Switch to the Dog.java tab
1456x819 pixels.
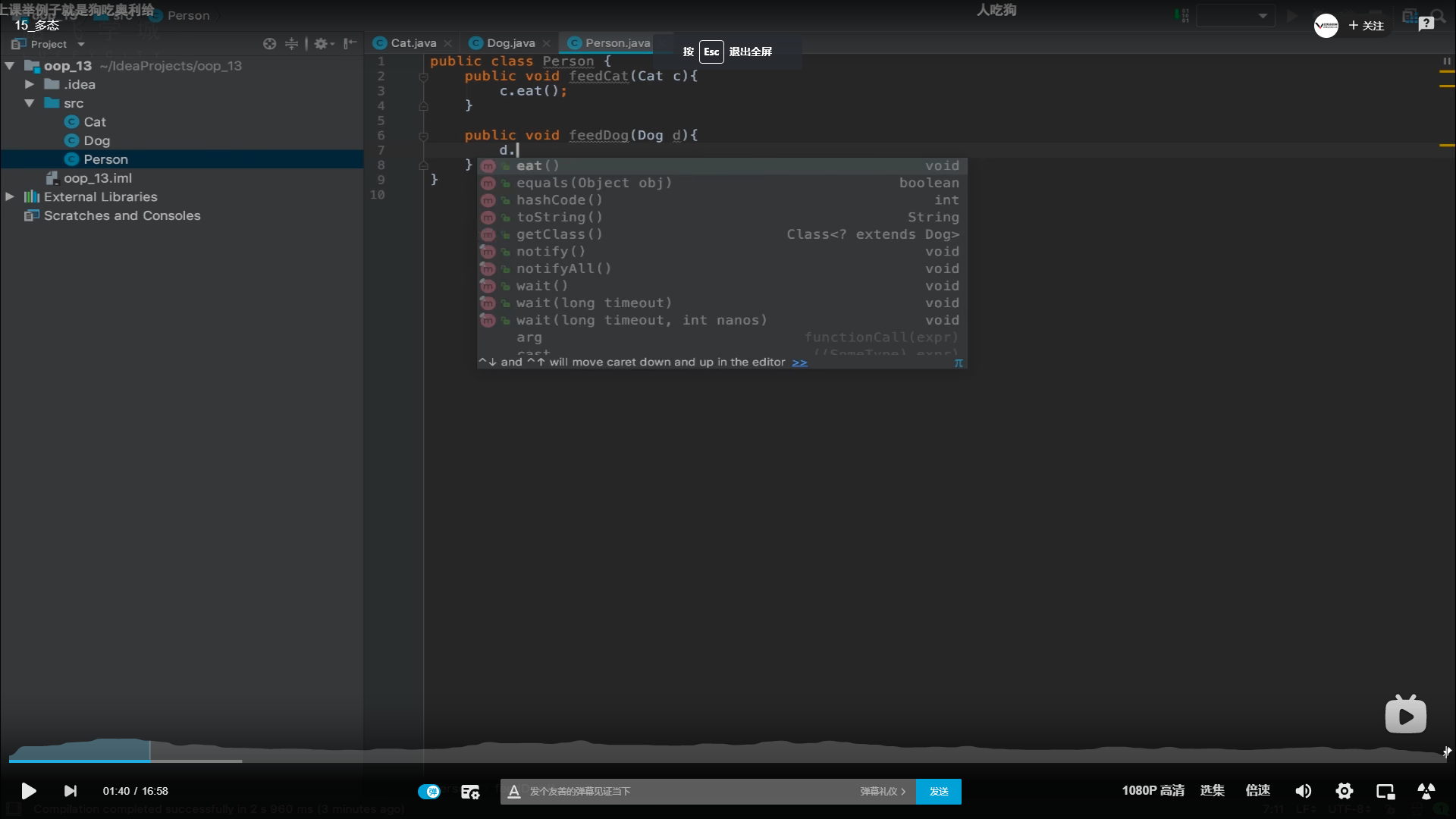point(510,43)
